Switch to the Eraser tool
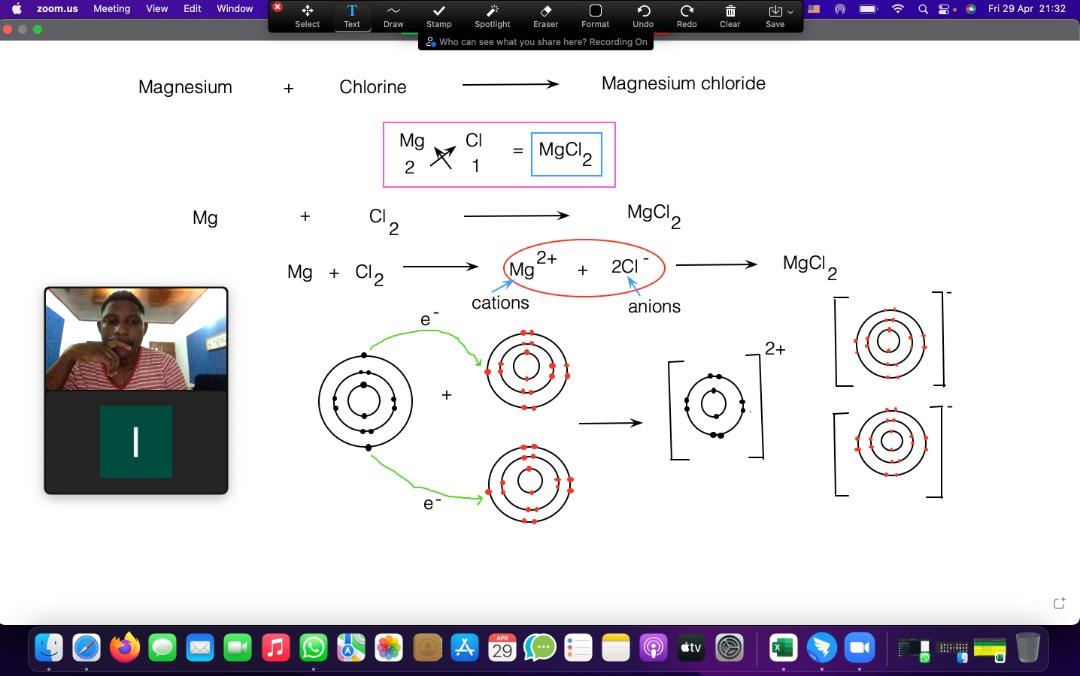 (x=545, y=15)
